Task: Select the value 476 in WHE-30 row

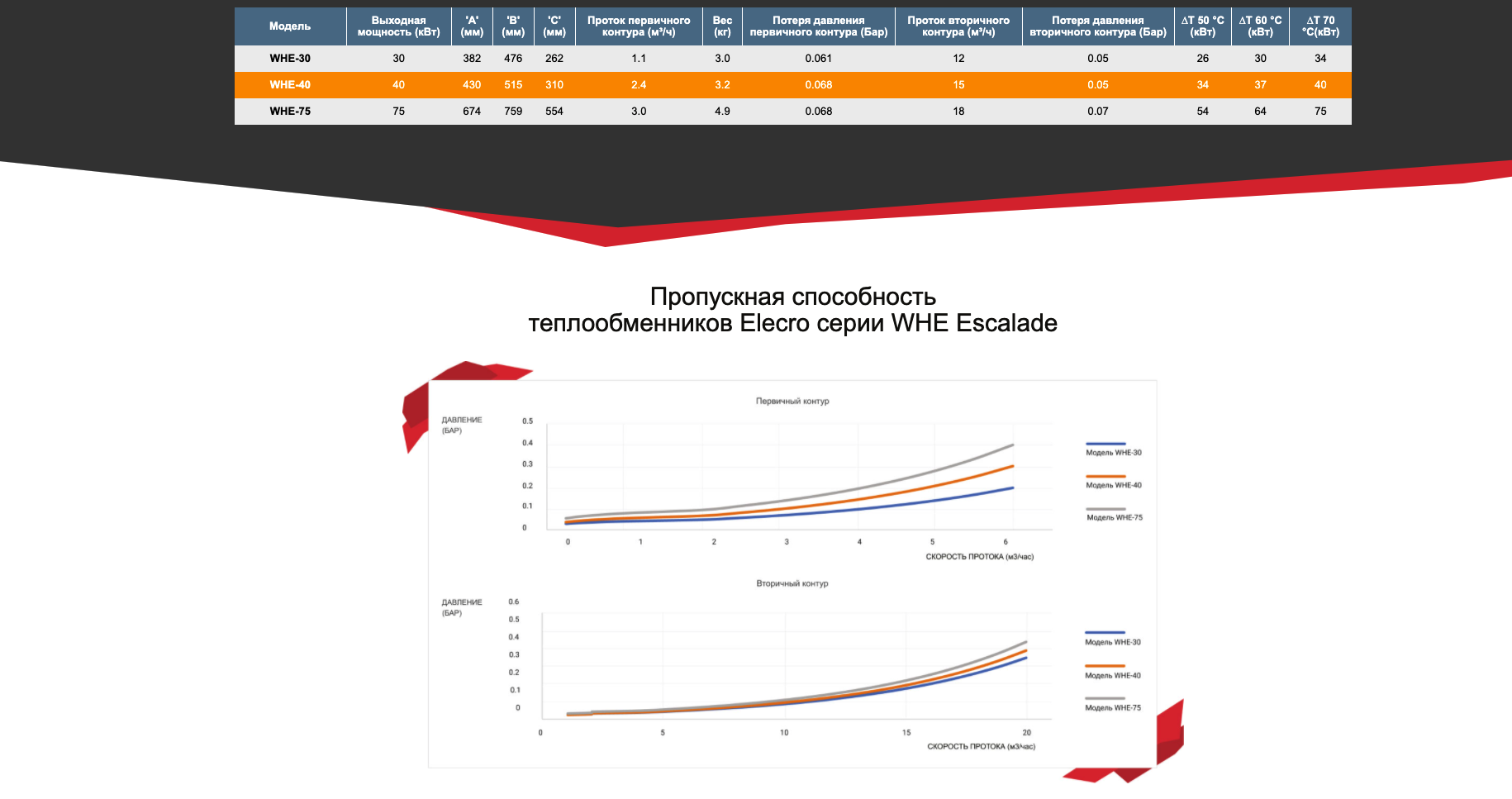Action: click(513, 59)
